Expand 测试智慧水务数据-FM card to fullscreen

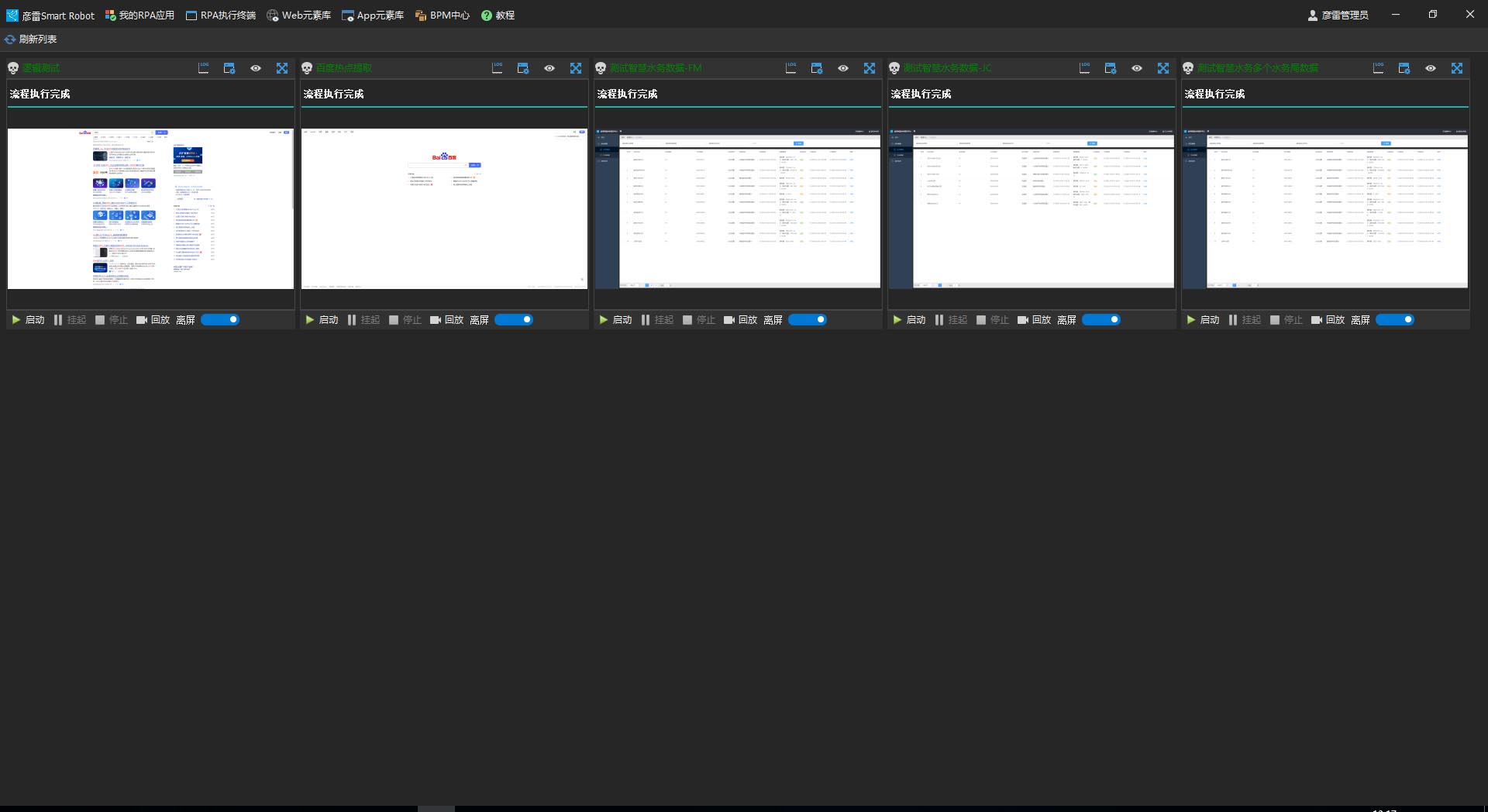point(870,68)
